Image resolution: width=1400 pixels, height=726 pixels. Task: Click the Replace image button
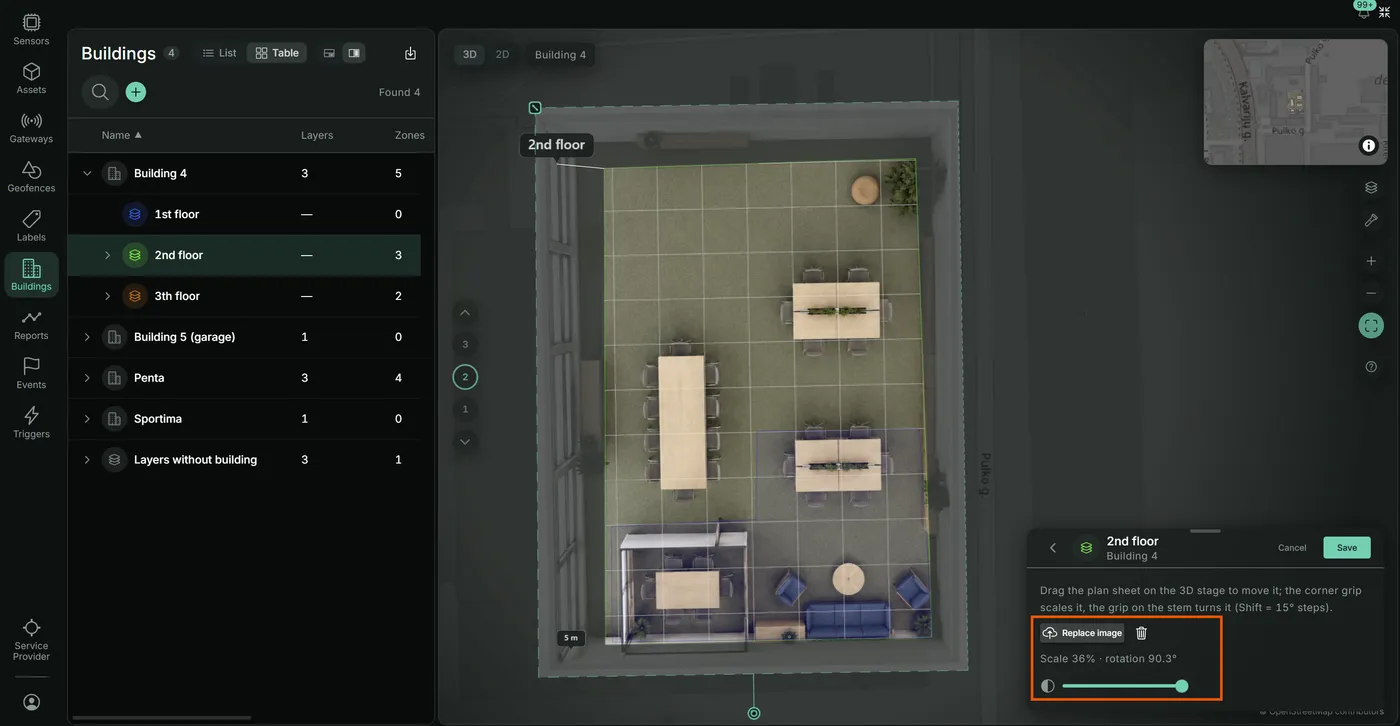point(1082,633)
